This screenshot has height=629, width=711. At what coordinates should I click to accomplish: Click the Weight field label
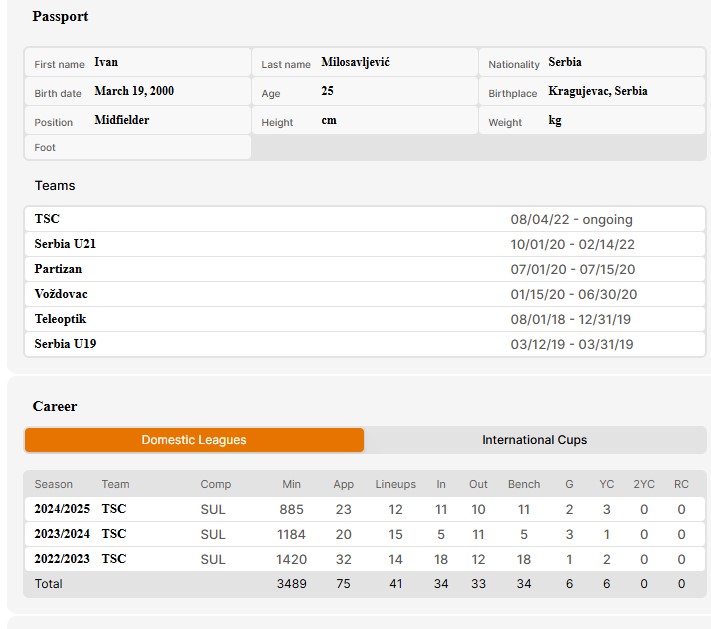point(505,122)
